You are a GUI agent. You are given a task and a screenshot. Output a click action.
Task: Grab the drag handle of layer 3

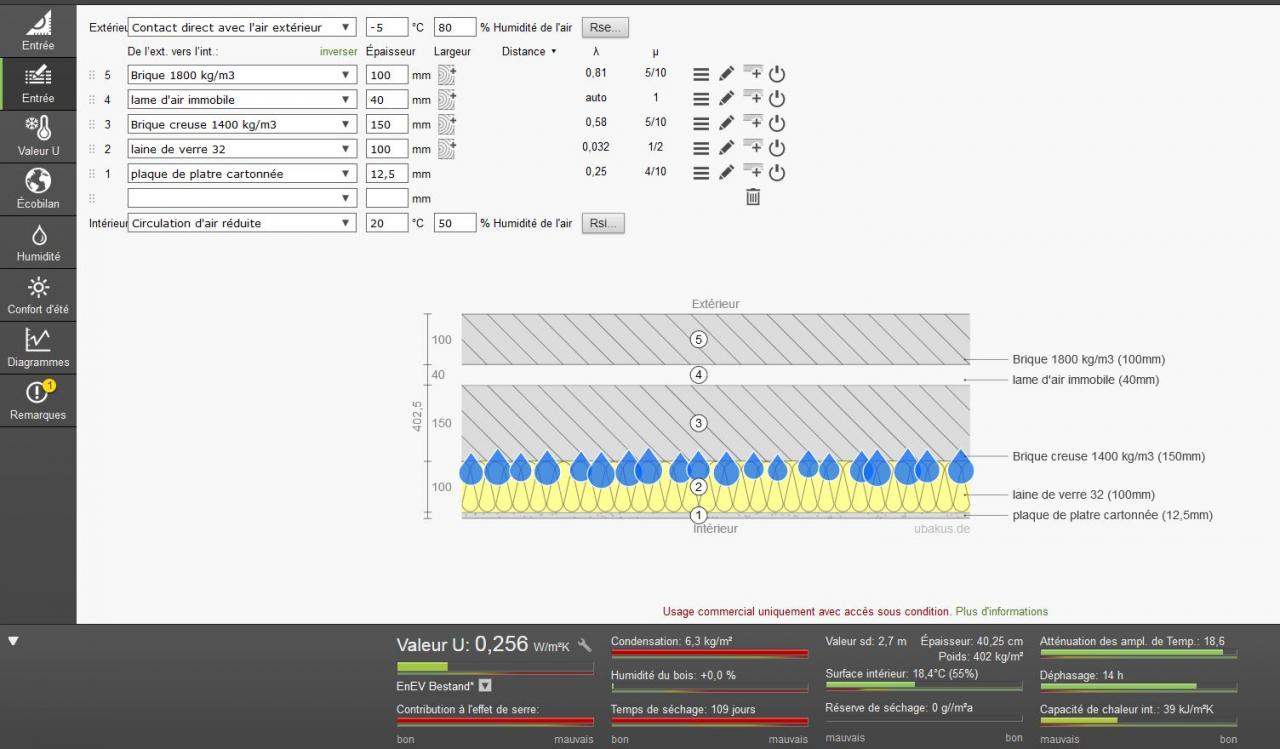92,124
